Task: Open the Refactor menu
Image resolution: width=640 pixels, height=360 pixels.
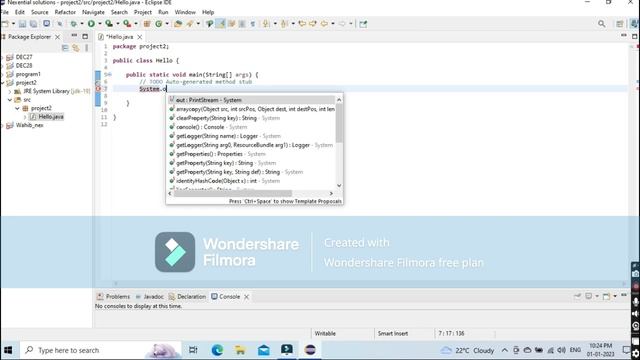Action: click(65, 12)
